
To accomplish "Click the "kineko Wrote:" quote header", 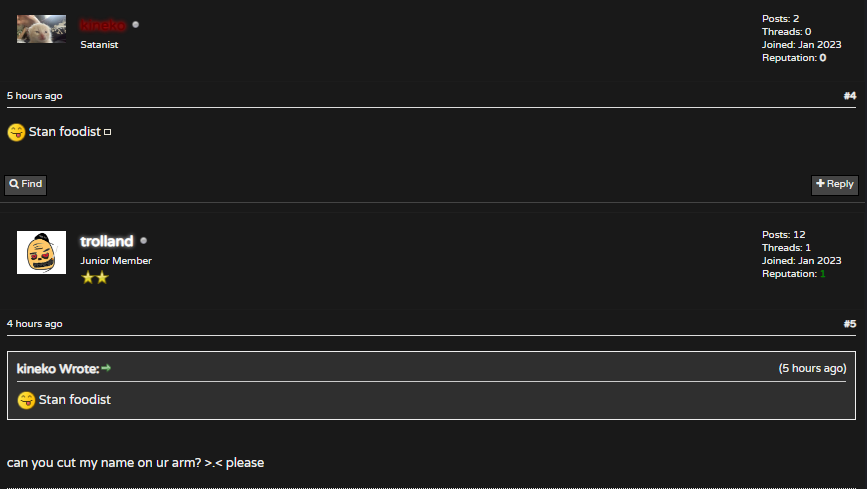I will (57, 369).
